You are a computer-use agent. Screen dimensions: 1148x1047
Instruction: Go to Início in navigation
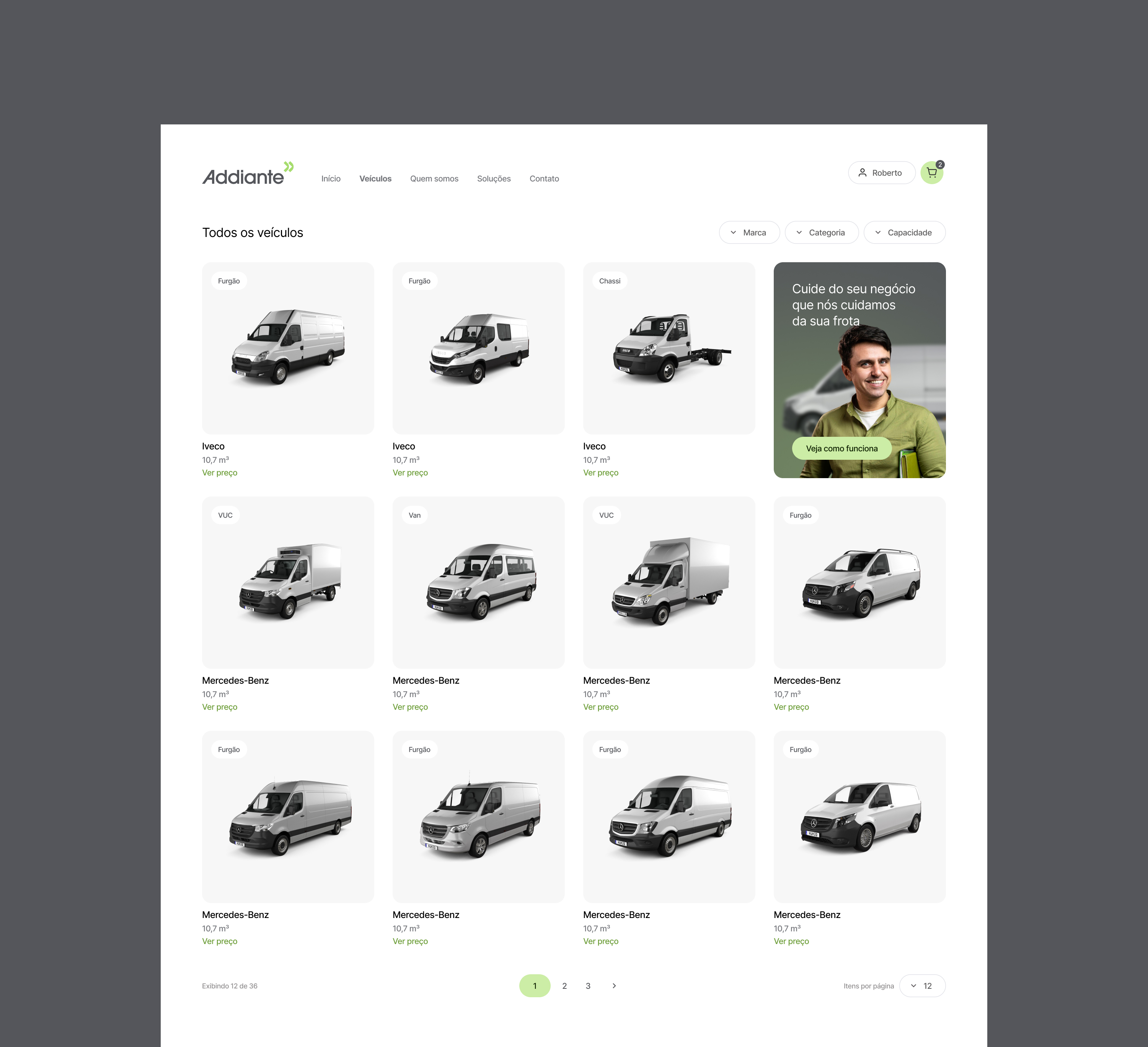(x=330, y=178)
